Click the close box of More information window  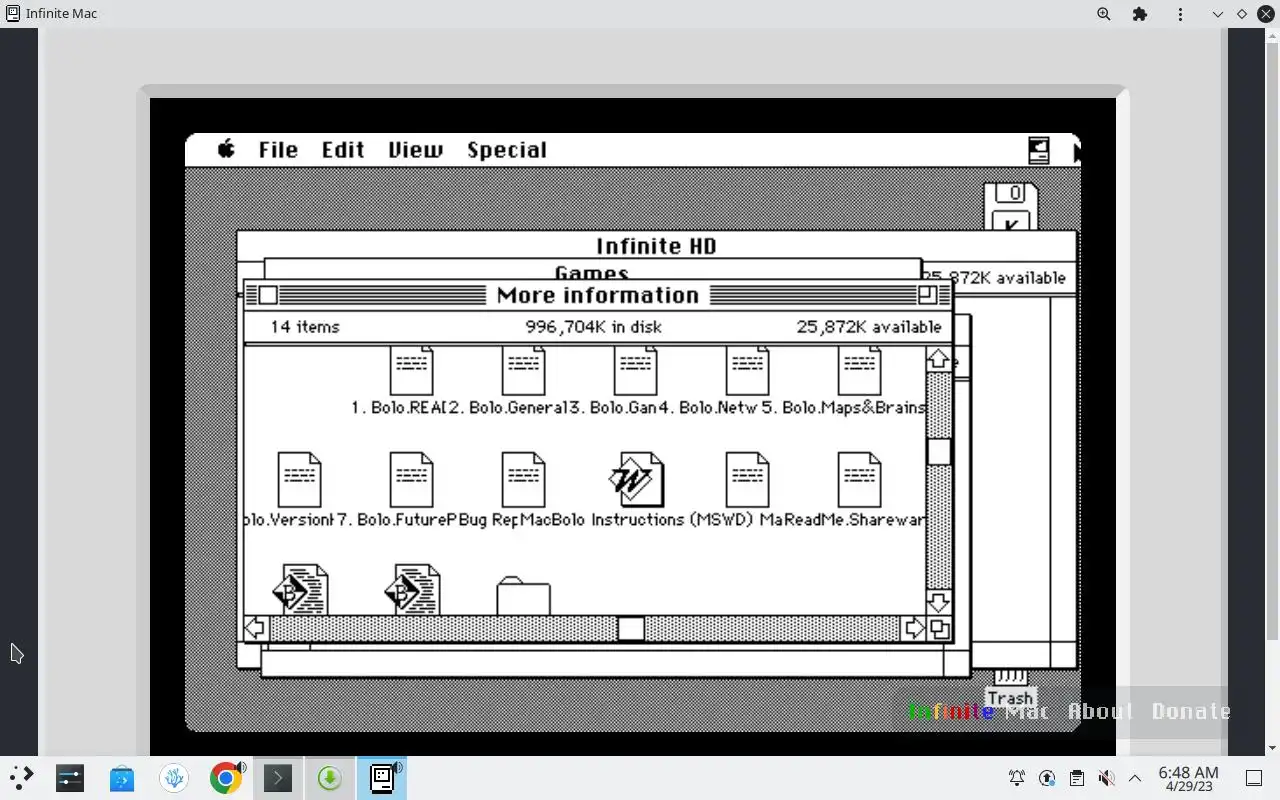click(268, 295)
